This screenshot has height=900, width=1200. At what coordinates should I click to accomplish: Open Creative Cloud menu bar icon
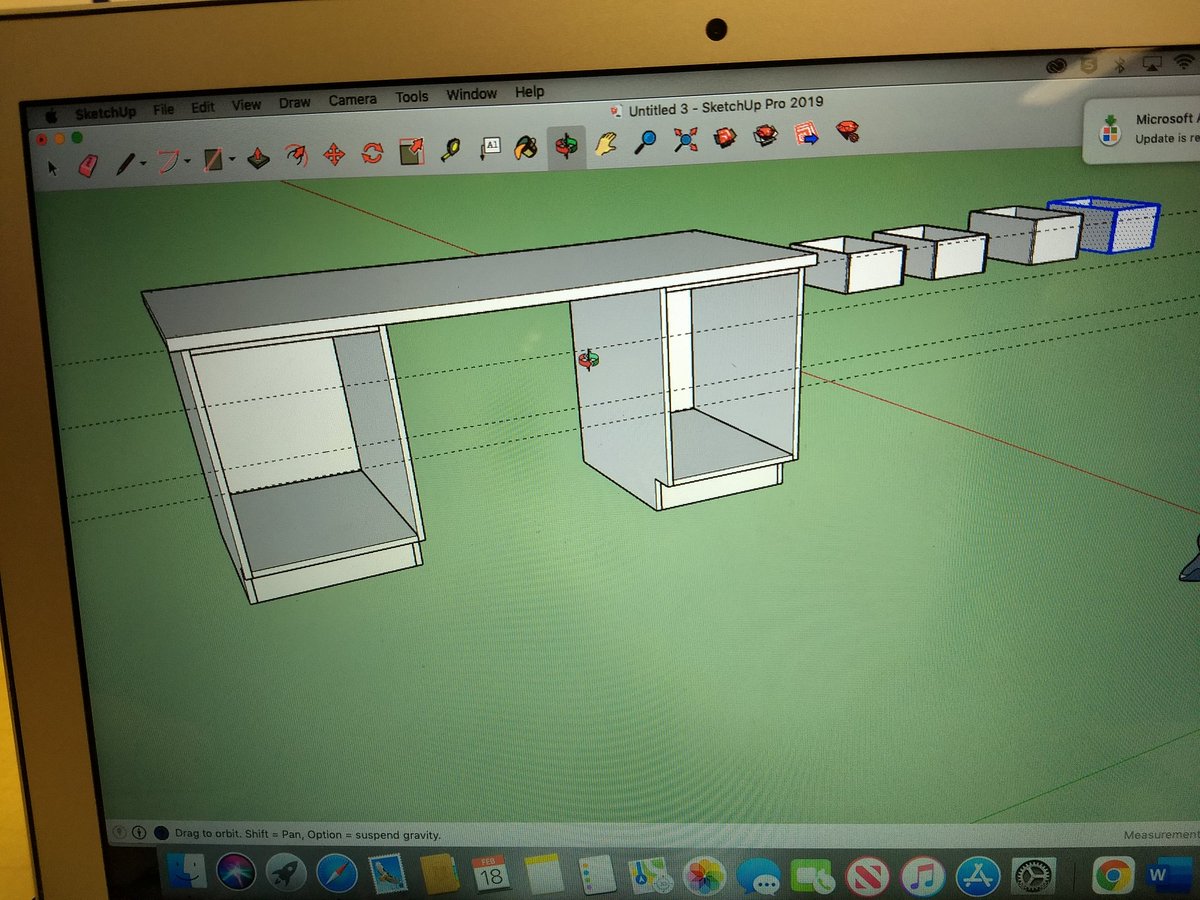tap(1056, 65)
